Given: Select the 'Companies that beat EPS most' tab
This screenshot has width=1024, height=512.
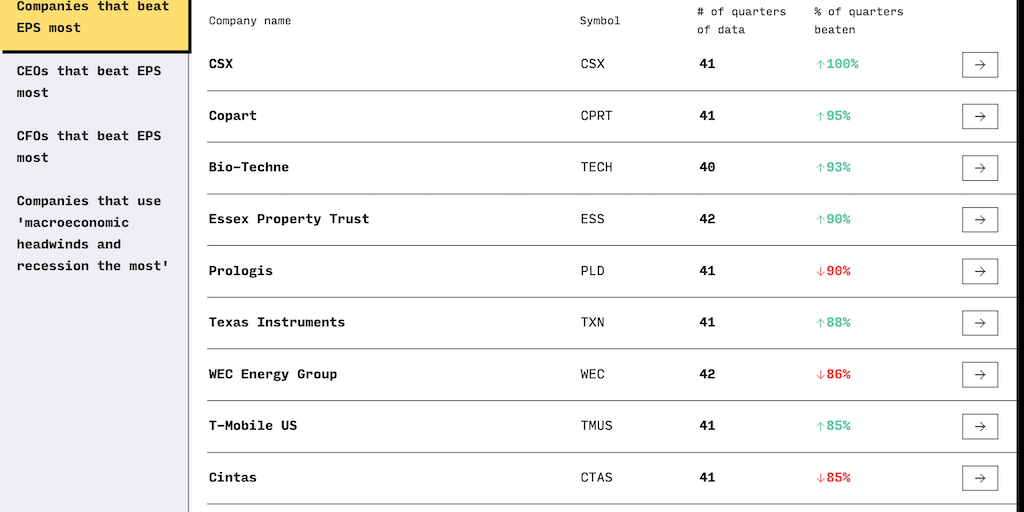Looking at the screenshot, I should (93, 17).
